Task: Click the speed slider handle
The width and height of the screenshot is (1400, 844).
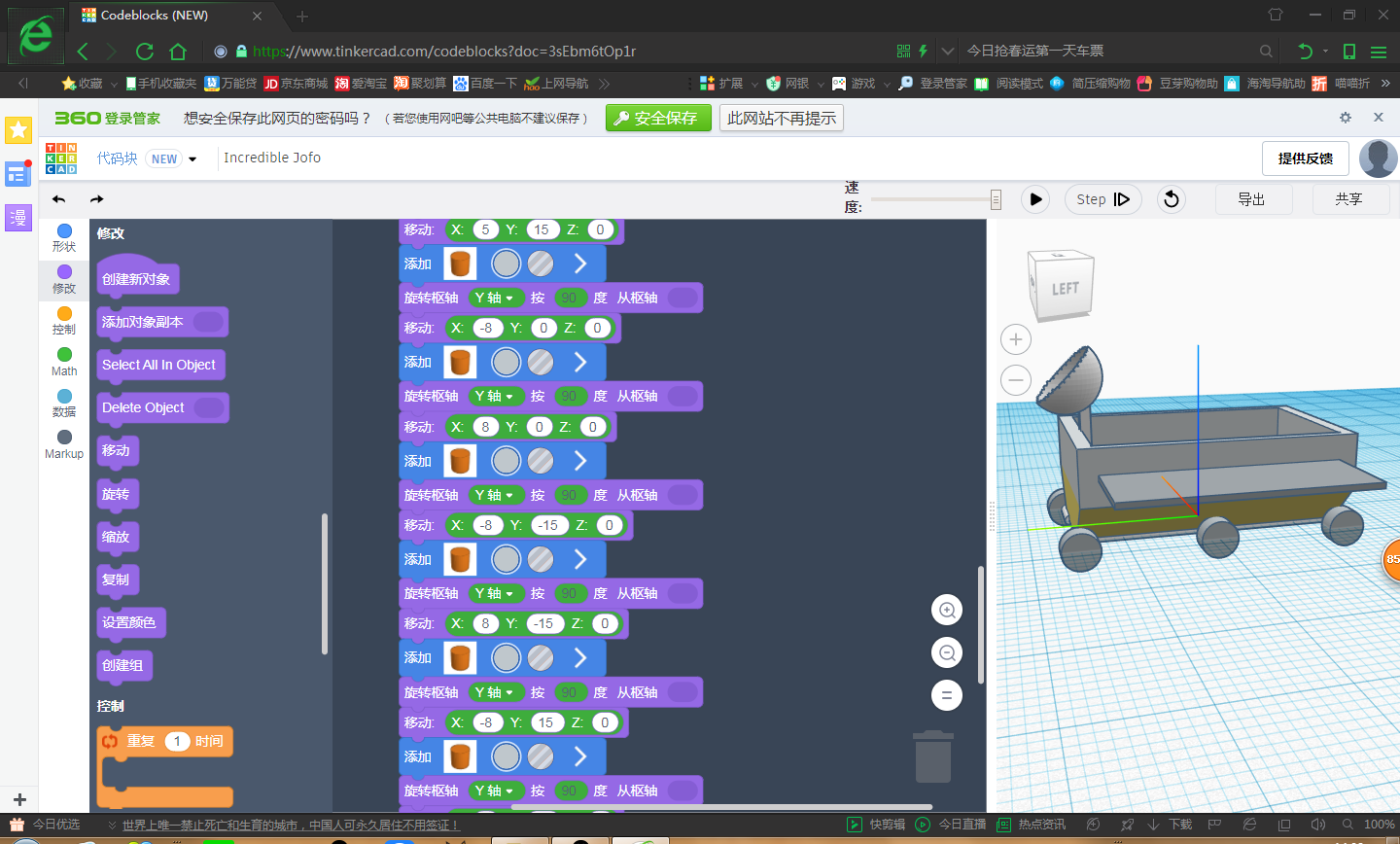Action: pos(996,199)
